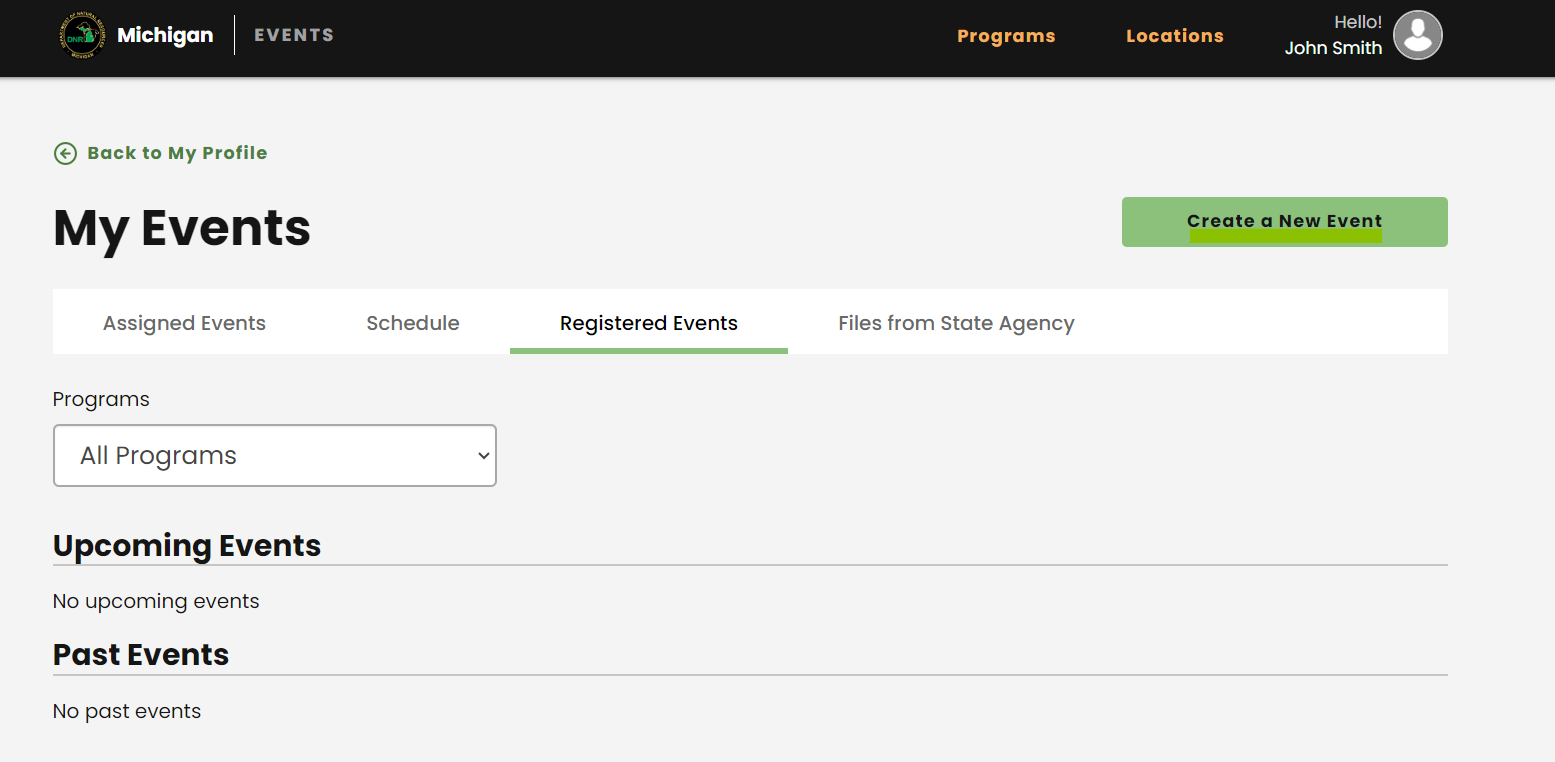
Task: Select the Registered Events tab
Action: click(x=648, y=323)
